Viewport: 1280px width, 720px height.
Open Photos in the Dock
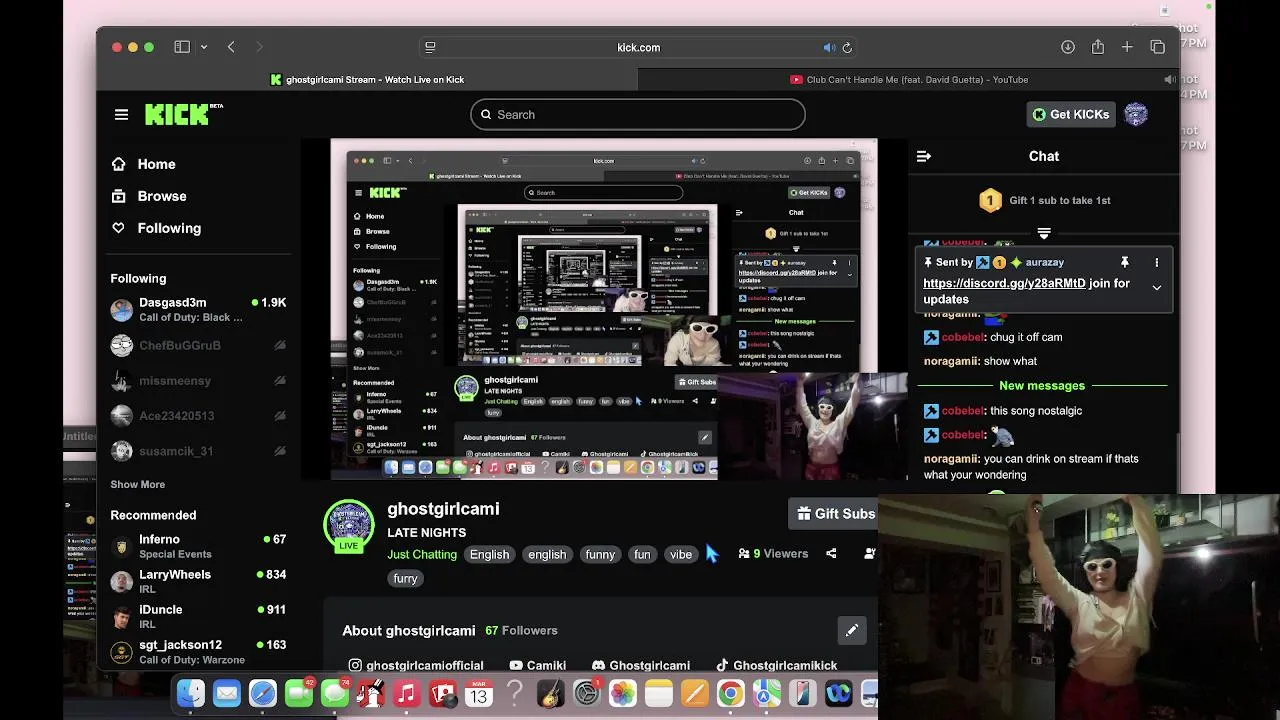(x=623, y=694)
